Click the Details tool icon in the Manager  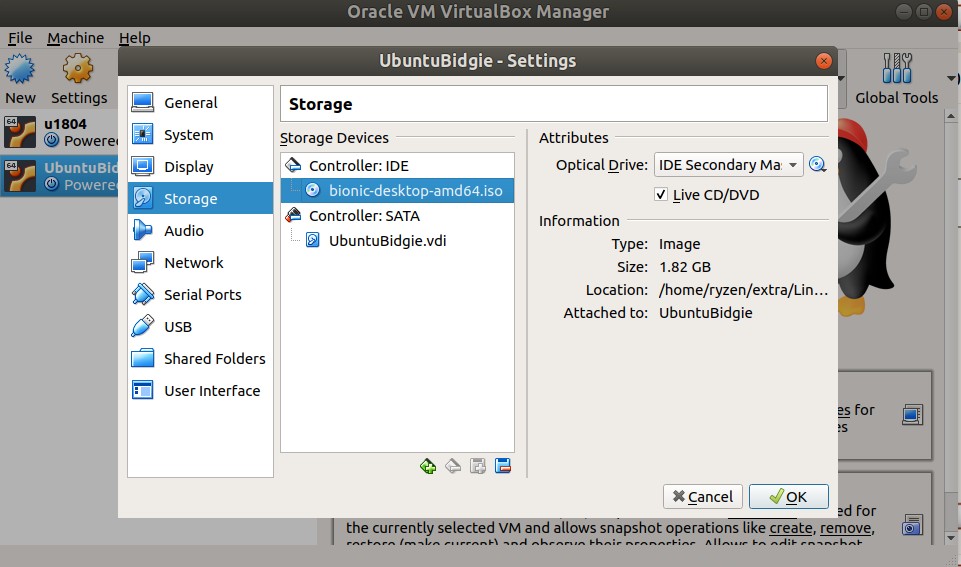click(912, 415)
